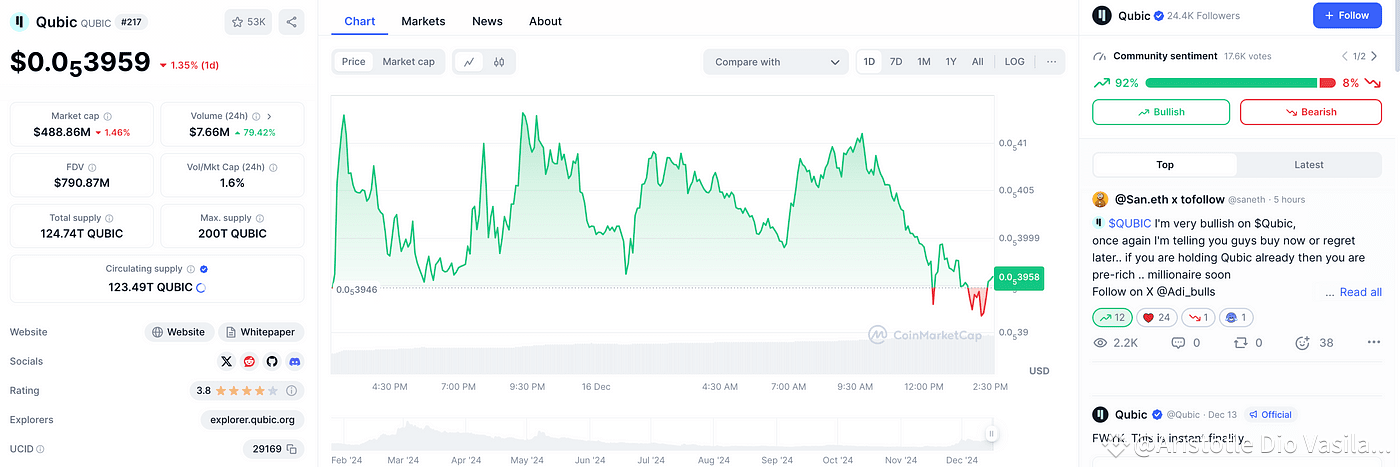Click the share icon next to watchlist star
Screen dimensions: 1400x467
click(291, 21)
